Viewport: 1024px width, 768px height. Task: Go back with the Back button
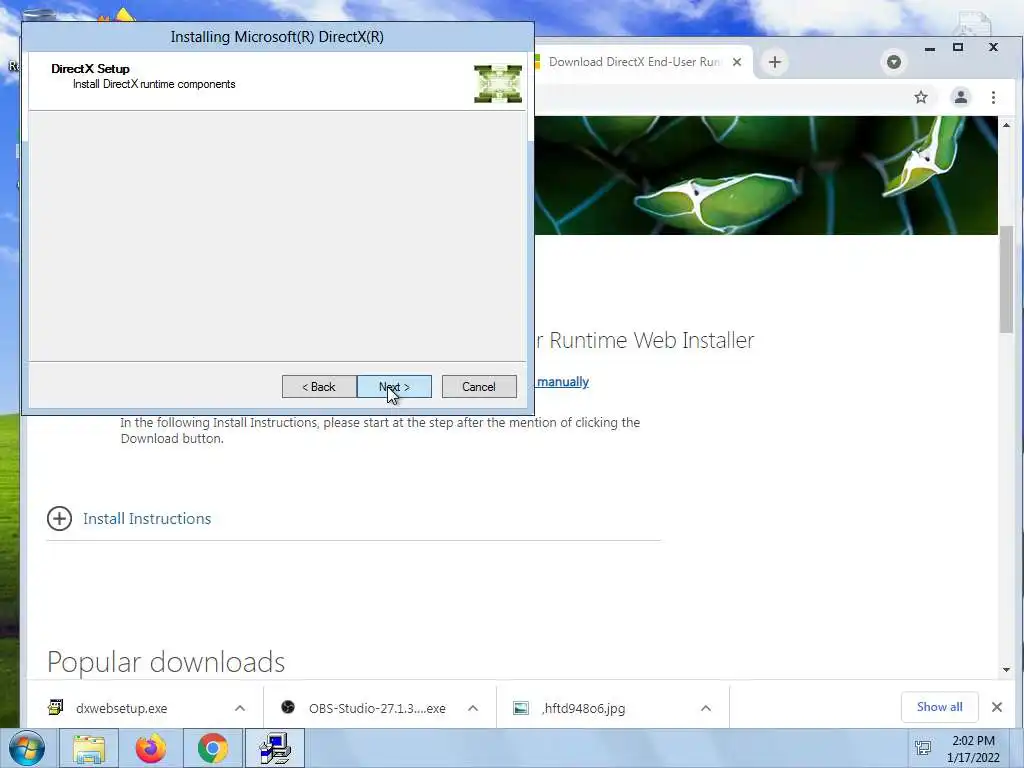click(319, 387)
